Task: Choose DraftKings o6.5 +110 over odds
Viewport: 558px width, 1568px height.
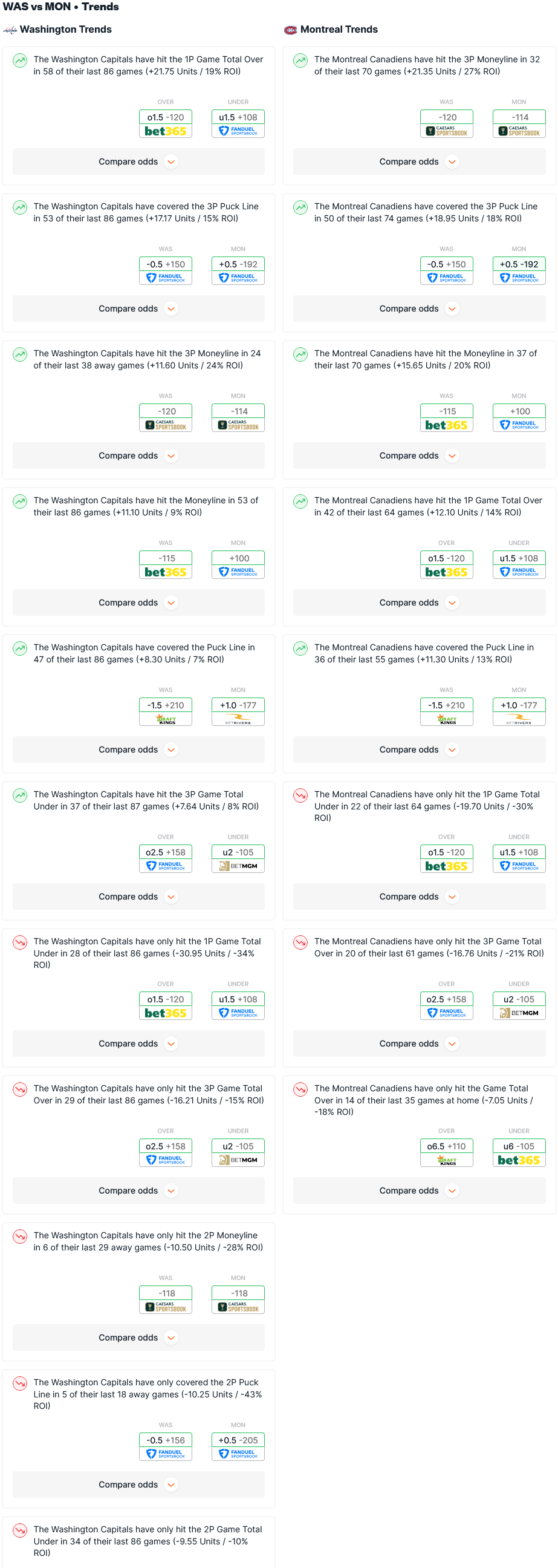Action: [x=446, y=1153]
